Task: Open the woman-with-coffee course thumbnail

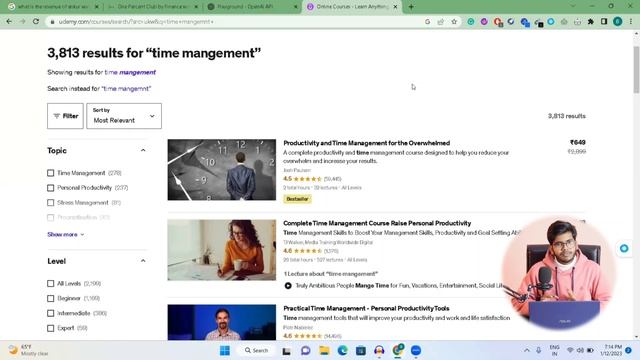Action: click(222, 250)
